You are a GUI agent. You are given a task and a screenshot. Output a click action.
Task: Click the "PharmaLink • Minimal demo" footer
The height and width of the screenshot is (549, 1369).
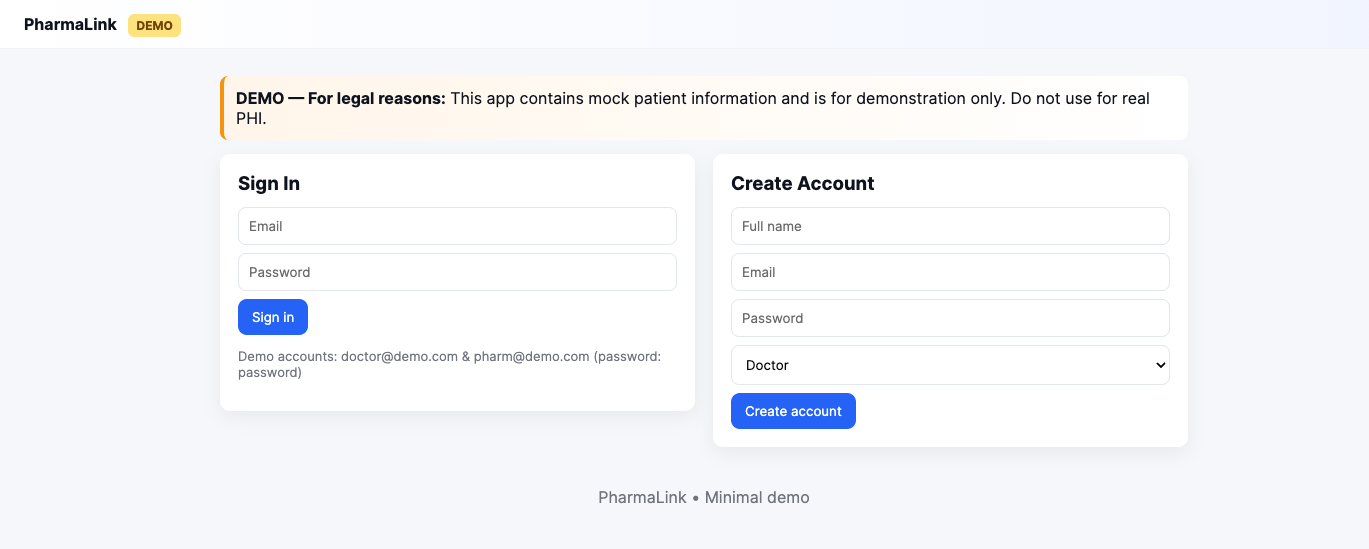[703, 497]
